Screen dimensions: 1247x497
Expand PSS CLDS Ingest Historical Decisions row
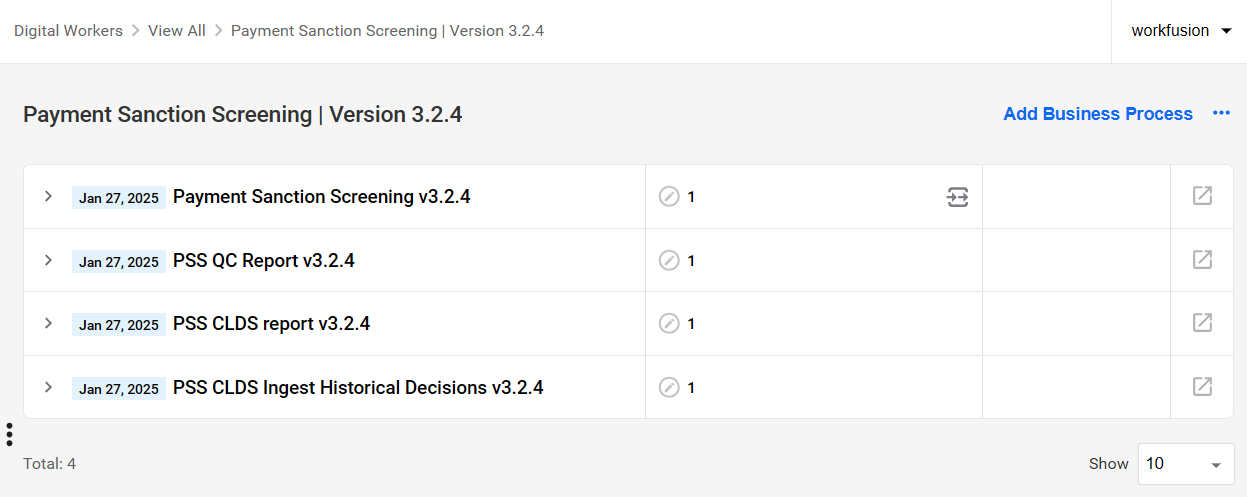[48, 387]
